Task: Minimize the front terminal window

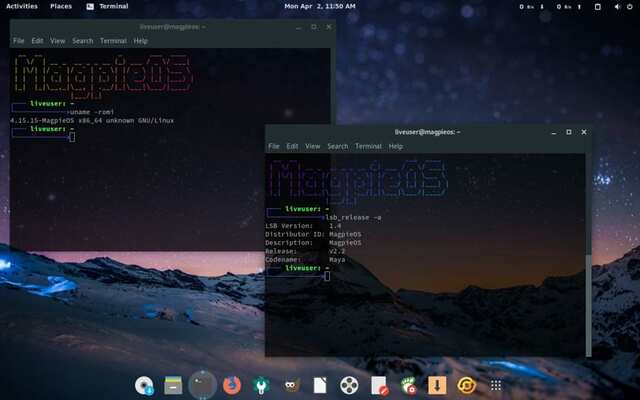Action: tap(554, 132)
